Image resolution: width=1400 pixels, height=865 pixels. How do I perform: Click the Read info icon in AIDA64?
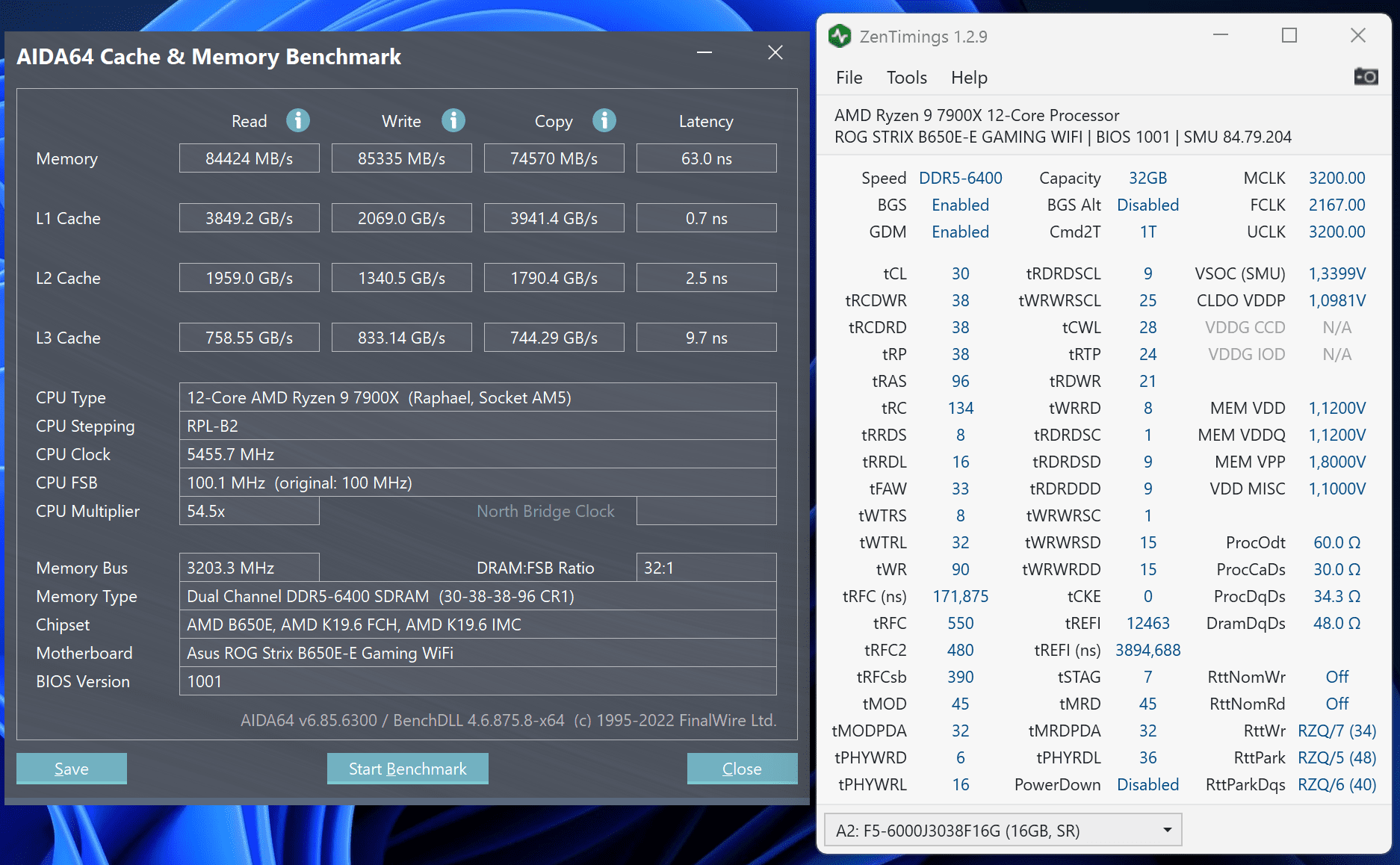pos(298,120)
